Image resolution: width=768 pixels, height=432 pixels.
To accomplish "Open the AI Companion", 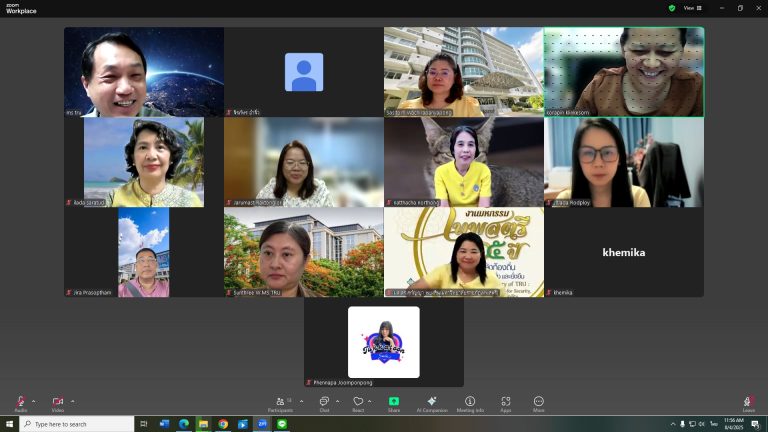I will 432,404.
